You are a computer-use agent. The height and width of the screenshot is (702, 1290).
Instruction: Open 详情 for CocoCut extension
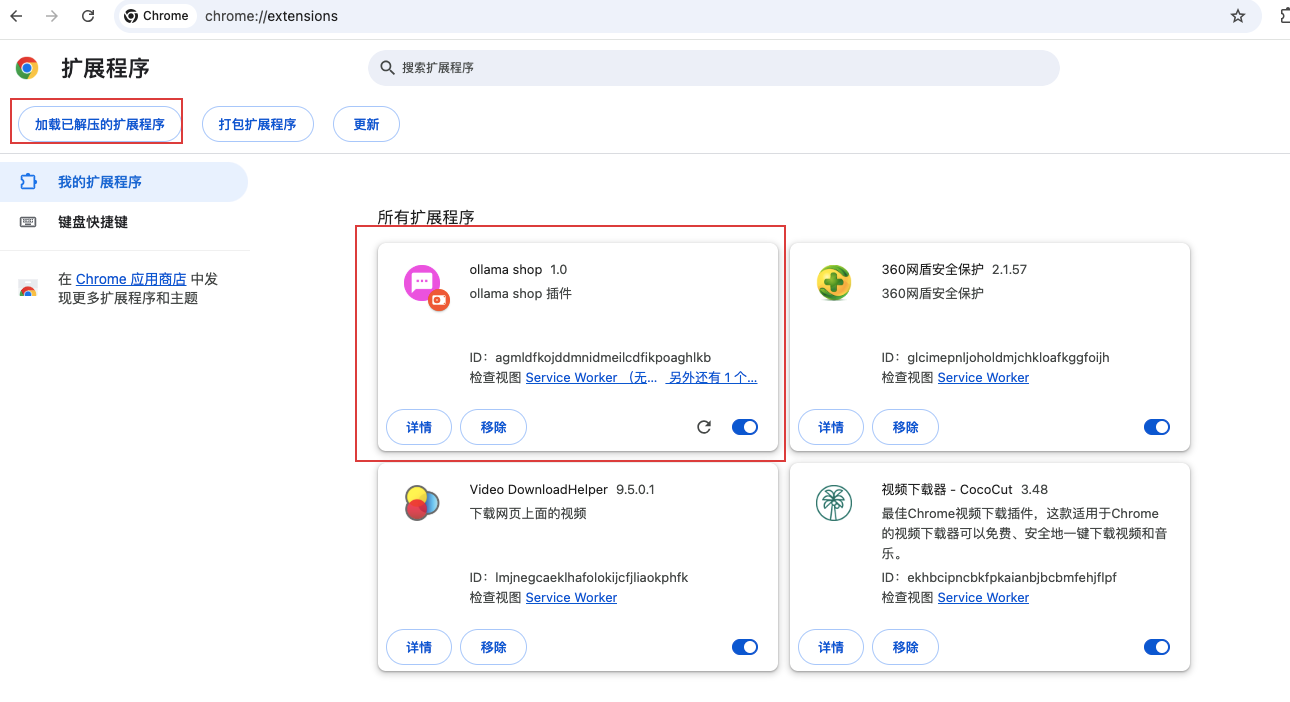coord(831,647)
